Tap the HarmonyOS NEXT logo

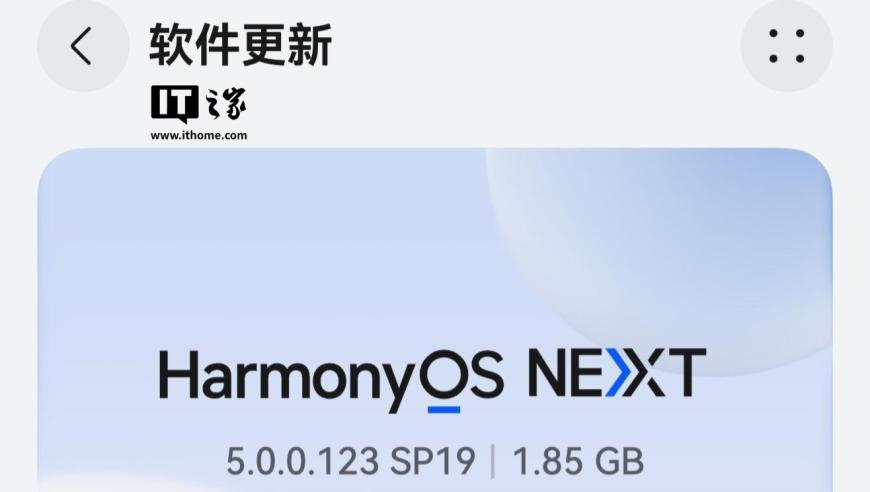(432, 380)
